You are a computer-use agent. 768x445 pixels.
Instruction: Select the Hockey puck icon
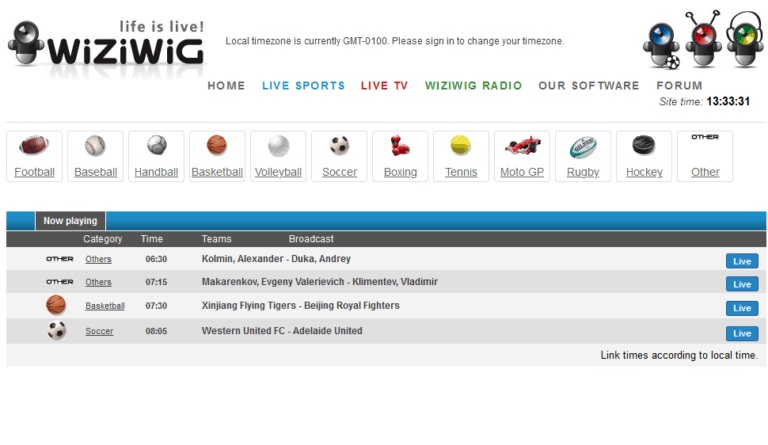tap(644, 145)
